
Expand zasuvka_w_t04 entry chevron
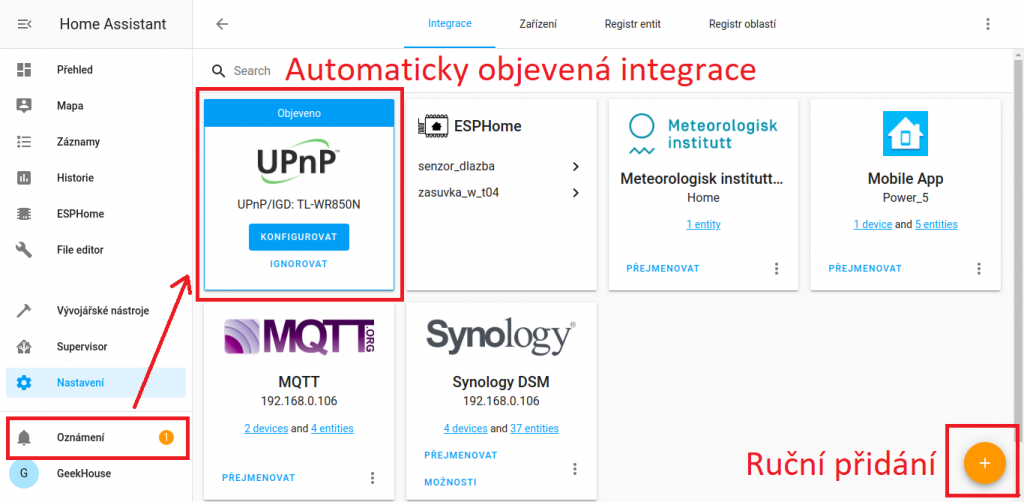(575, 193)
